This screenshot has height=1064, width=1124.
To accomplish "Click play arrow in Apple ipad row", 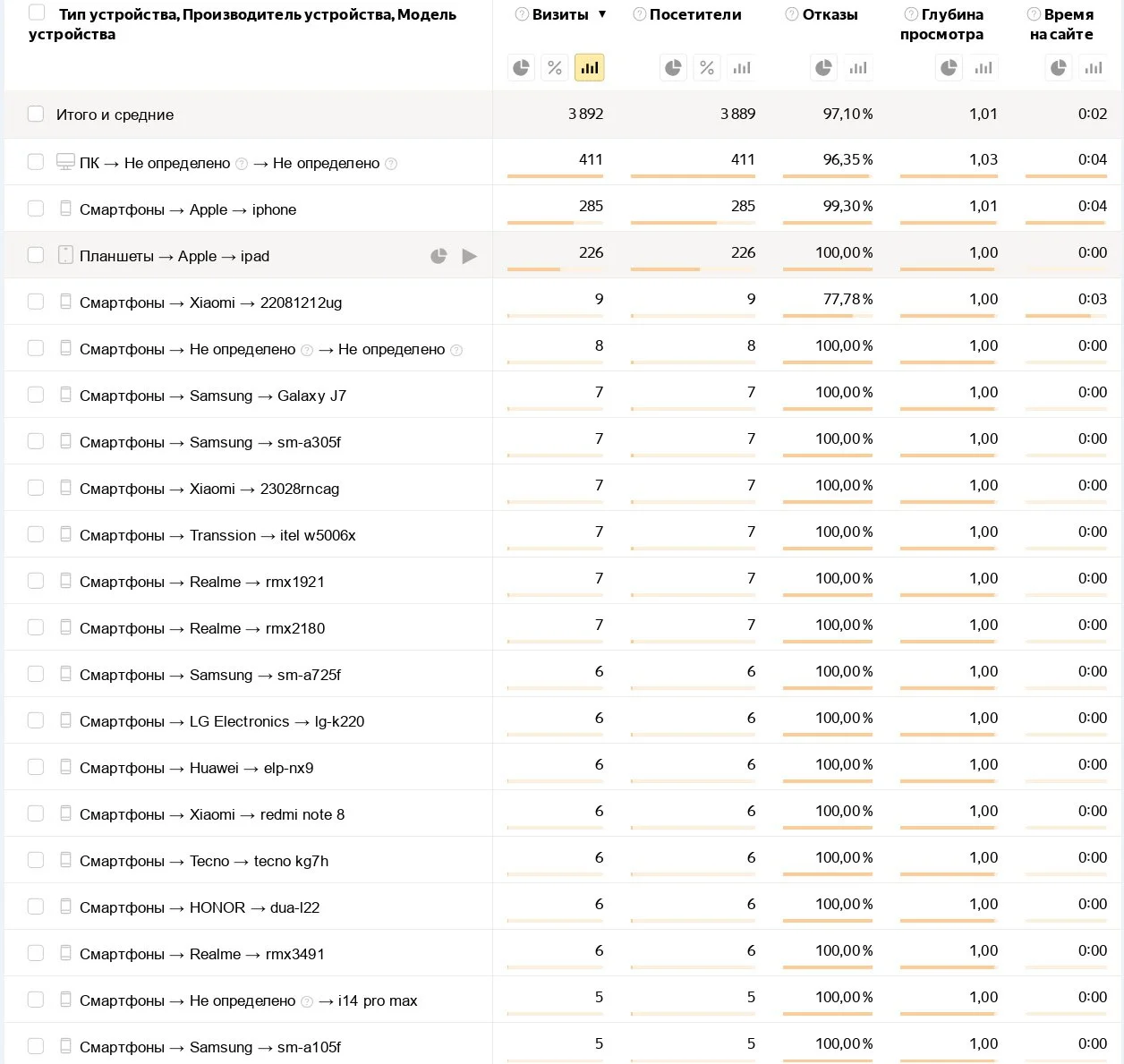I will pyautogui.click(x=469, y=256).
